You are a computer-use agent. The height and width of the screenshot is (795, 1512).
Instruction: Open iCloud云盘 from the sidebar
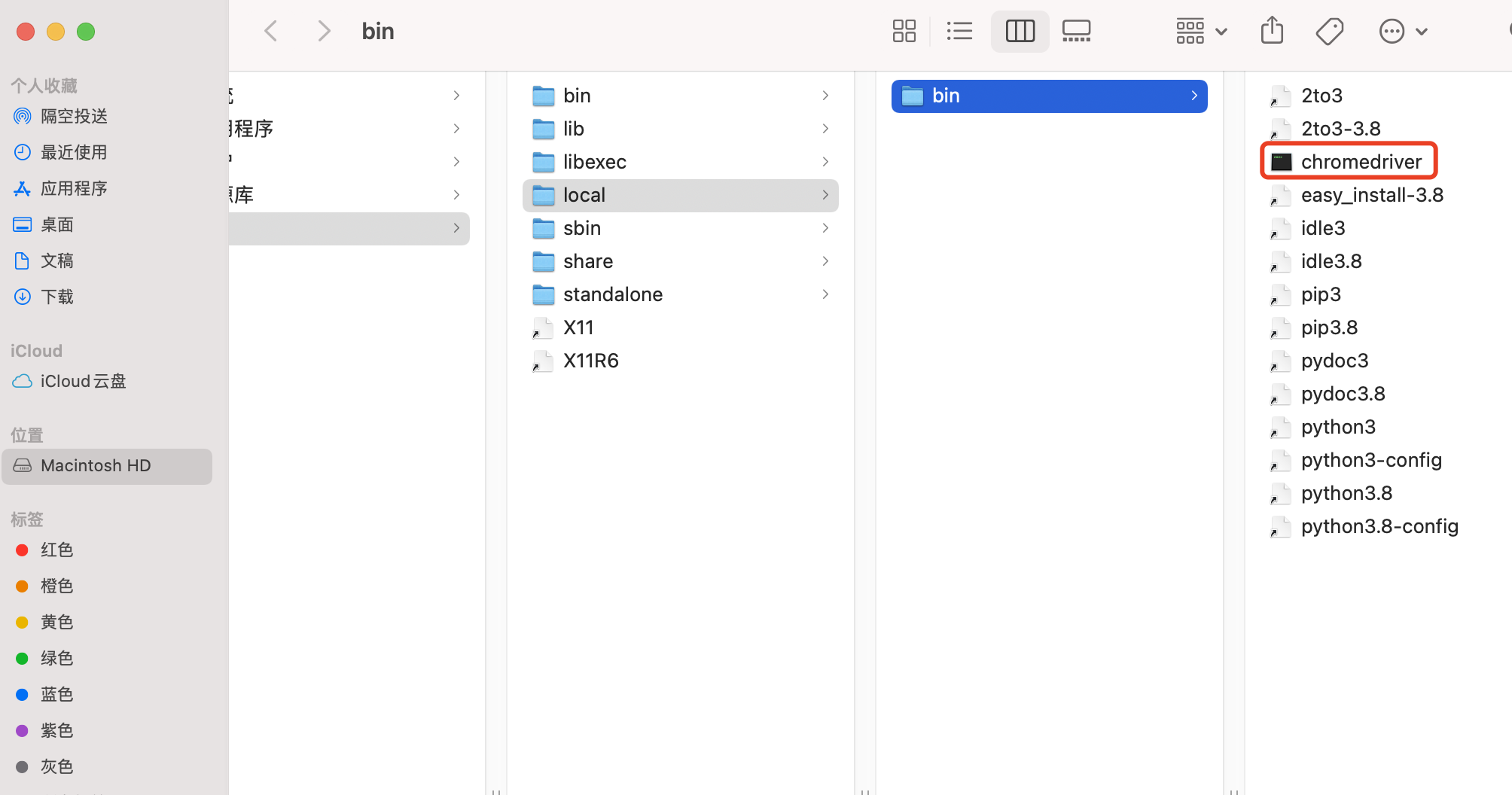coord(83,381)
